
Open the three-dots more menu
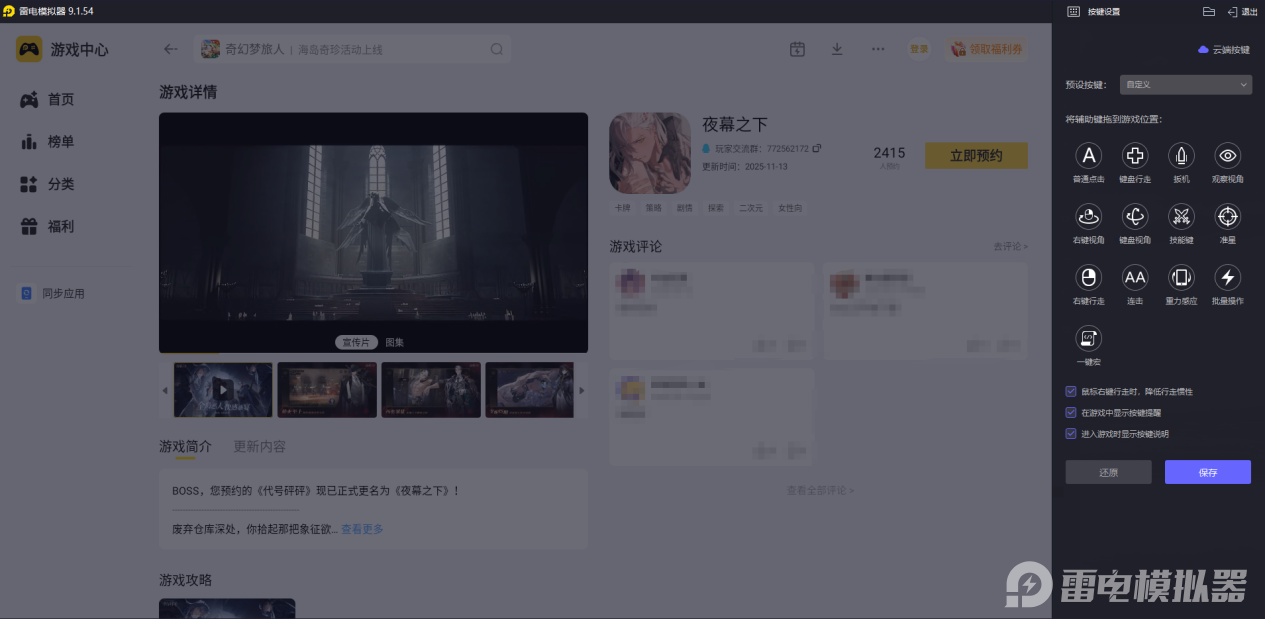878,49
